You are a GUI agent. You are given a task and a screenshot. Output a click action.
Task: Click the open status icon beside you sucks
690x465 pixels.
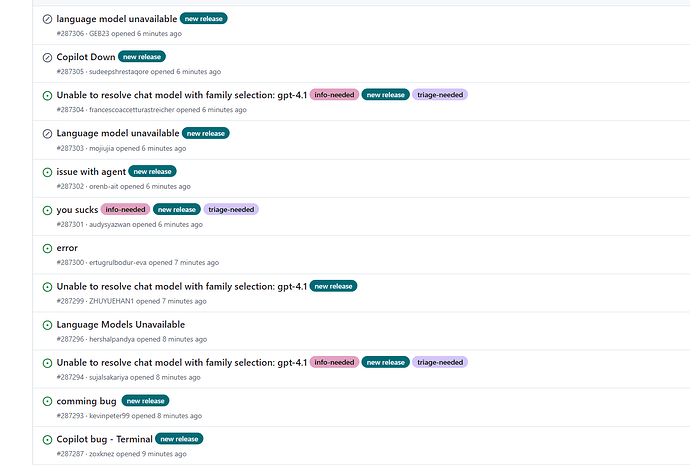tap(47, 210)
